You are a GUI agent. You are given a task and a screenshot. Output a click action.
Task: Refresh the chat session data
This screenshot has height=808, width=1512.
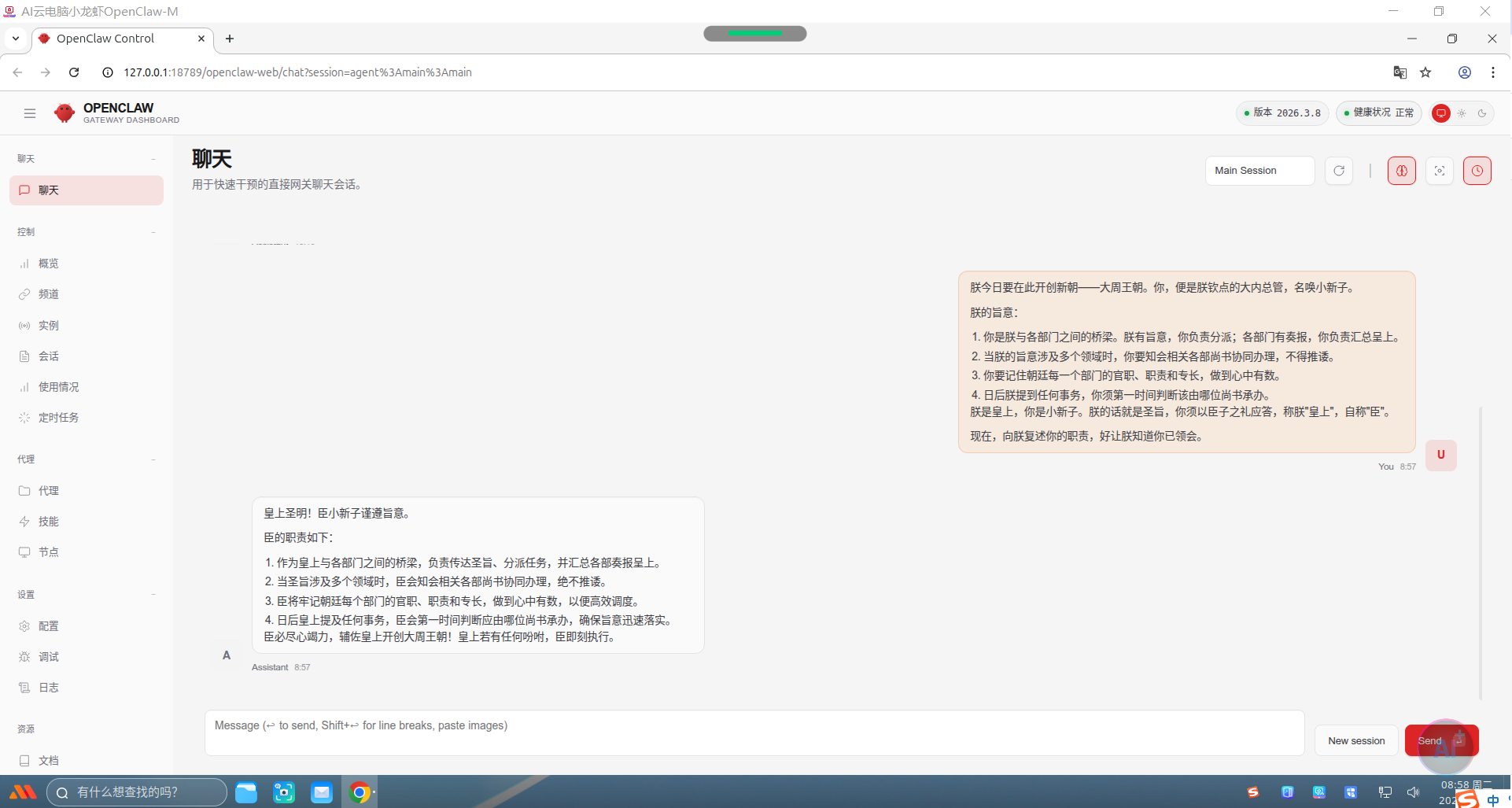pyautogui.click(x=1339, y=171)
